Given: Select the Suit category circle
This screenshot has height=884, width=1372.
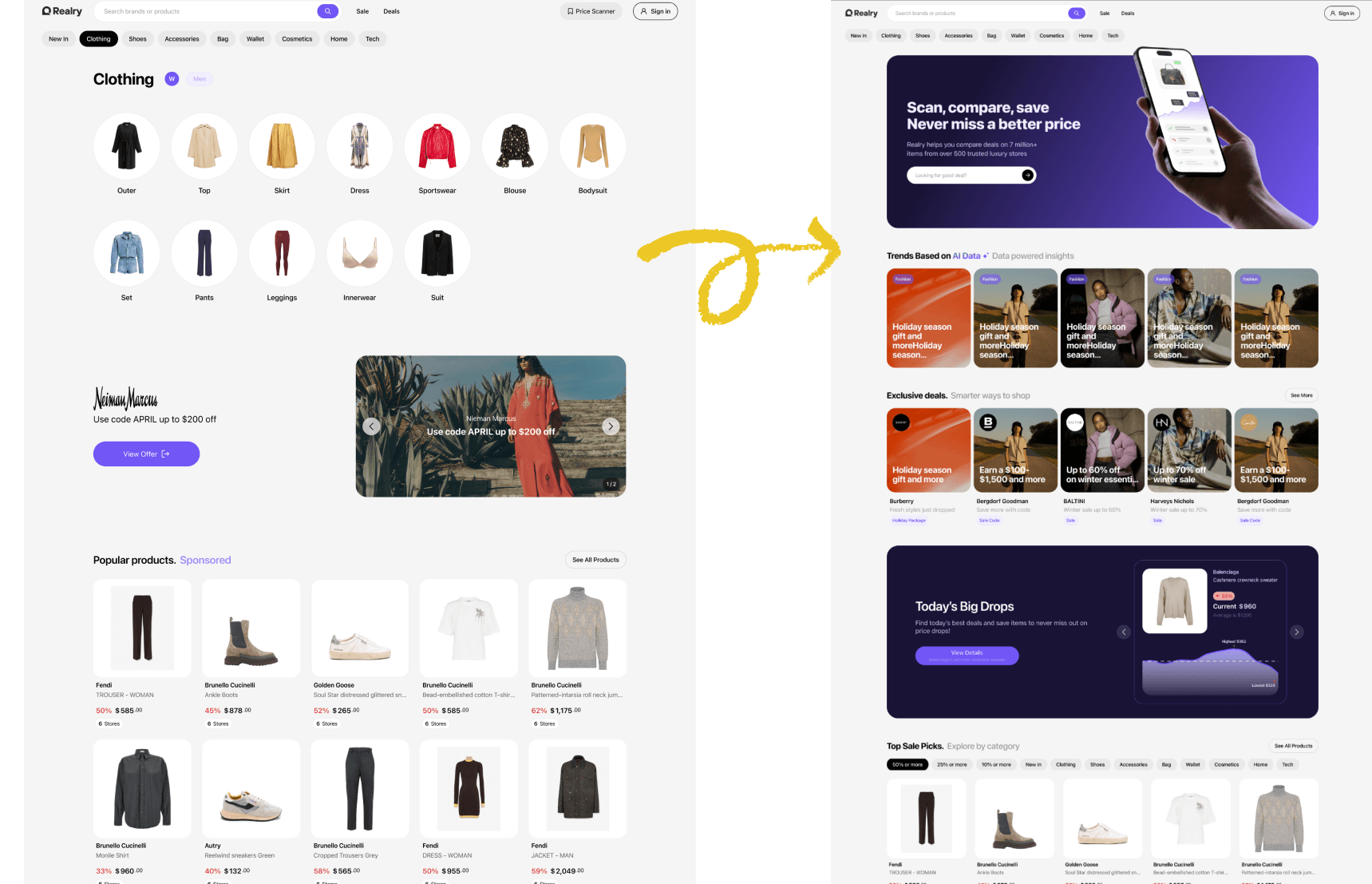Looking at the screenshot, I should pyautogui.click(x=437, y=252).
